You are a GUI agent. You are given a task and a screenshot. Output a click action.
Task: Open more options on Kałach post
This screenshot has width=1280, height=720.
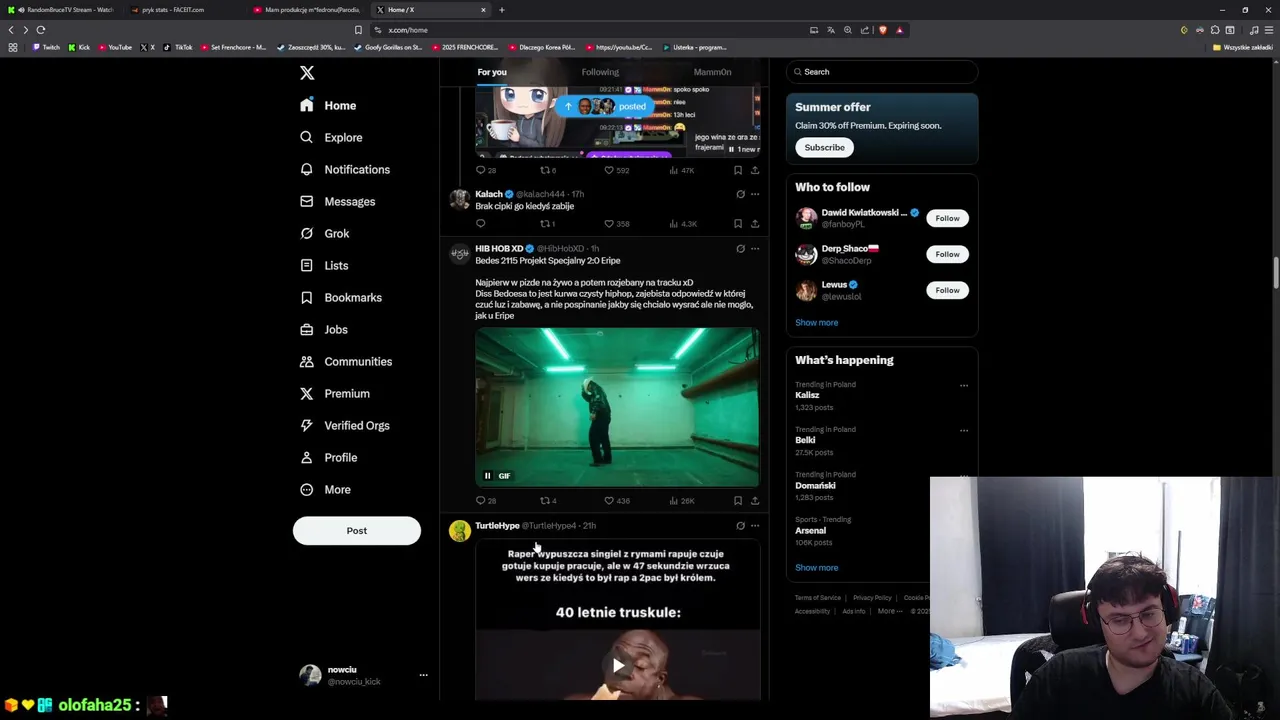coord(755,194)
